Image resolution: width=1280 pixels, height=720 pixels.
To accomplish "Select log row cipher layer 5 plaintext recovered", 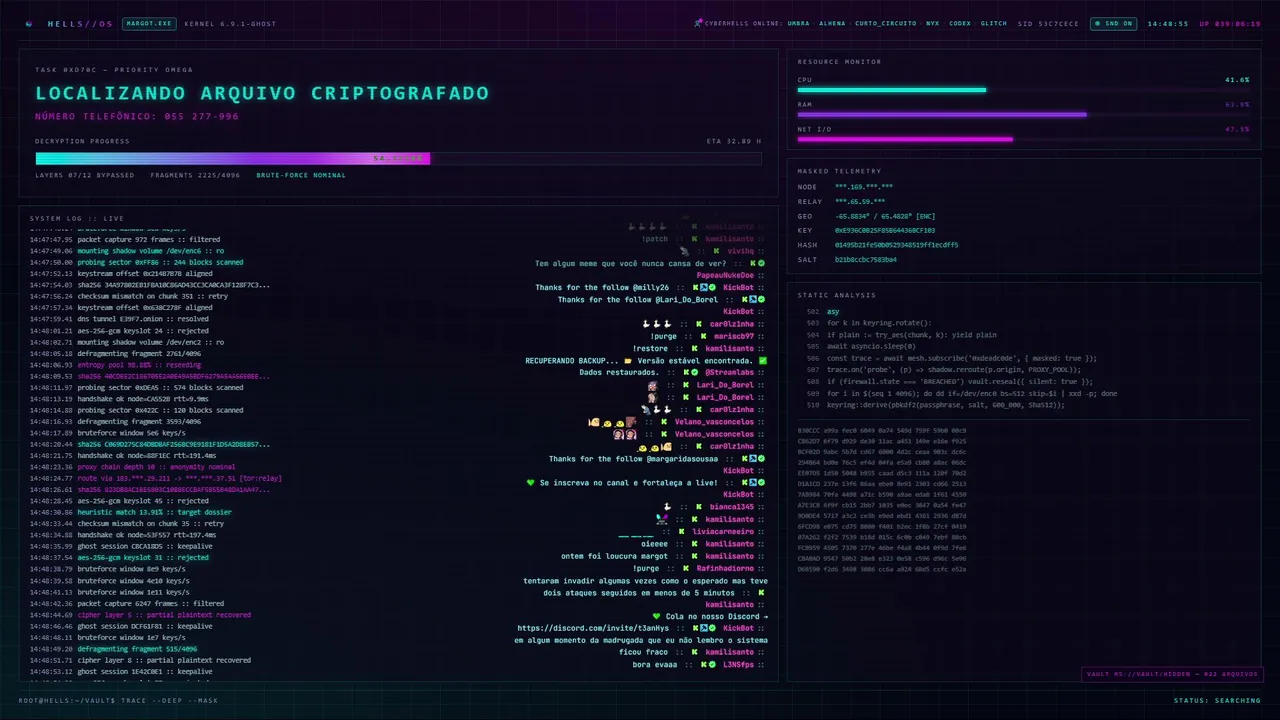I will [140, 614].
